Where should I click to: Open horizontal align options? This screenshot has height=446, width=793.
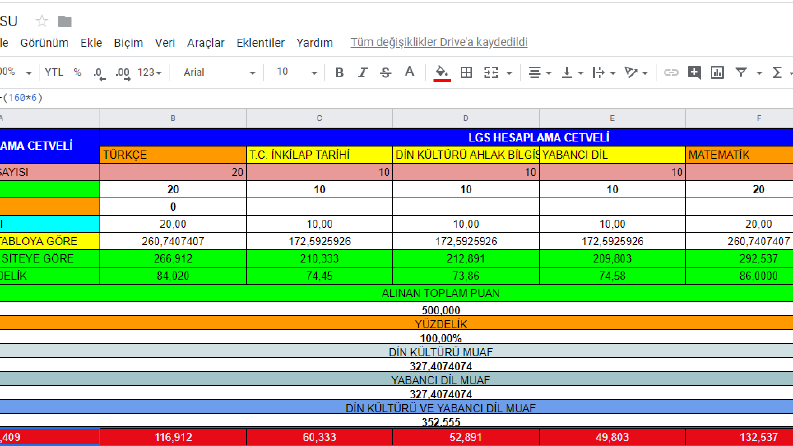pyautogui.click(x=539, y=73)
